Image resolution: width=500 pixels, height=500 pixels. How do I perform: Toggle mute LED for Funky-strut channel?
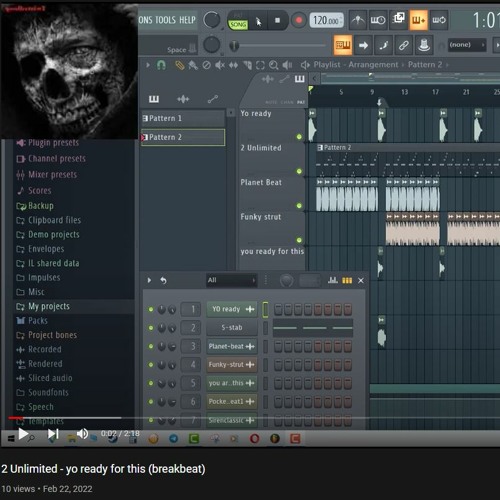(x=151, y=365)
